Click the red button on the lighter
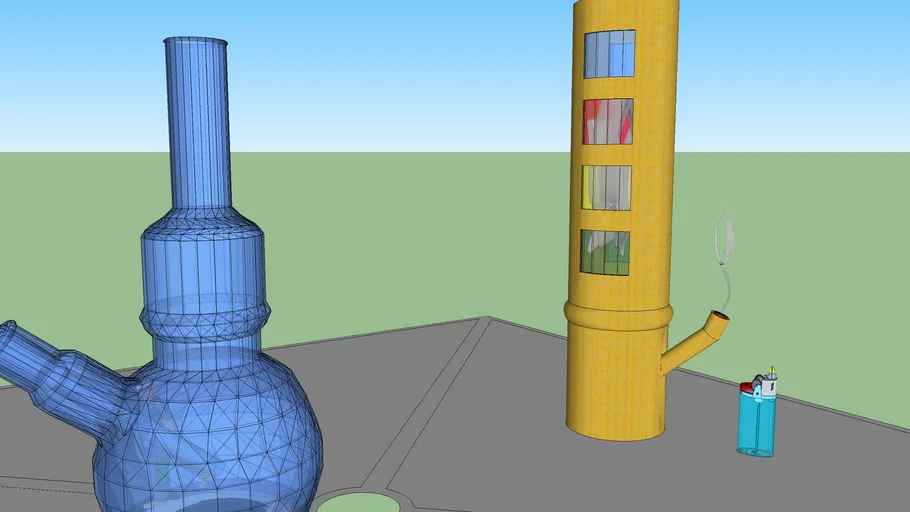The image size is (910, 512). 748,387
